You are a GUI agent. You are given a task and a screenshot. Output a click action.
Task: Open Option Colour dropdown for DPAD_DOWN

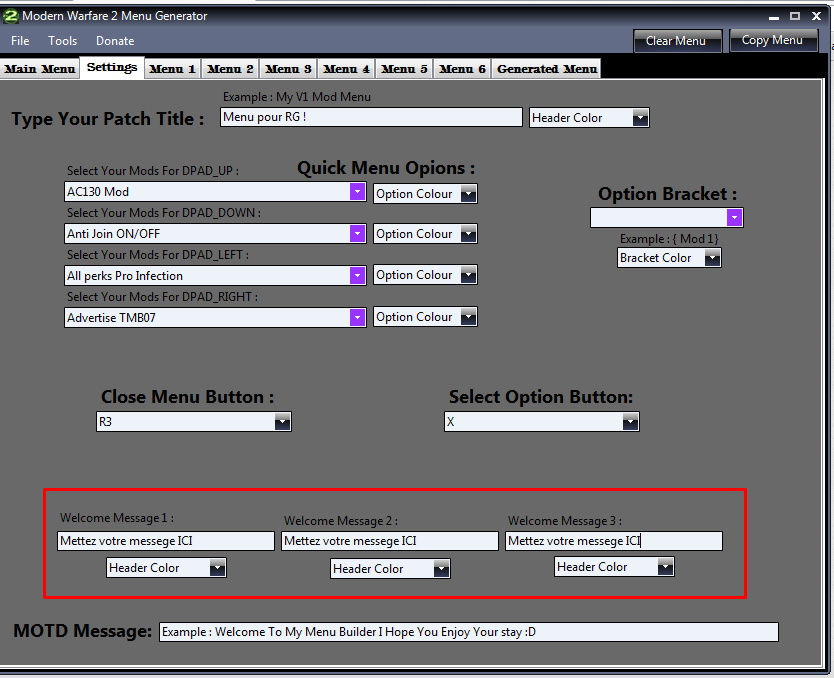425,234
